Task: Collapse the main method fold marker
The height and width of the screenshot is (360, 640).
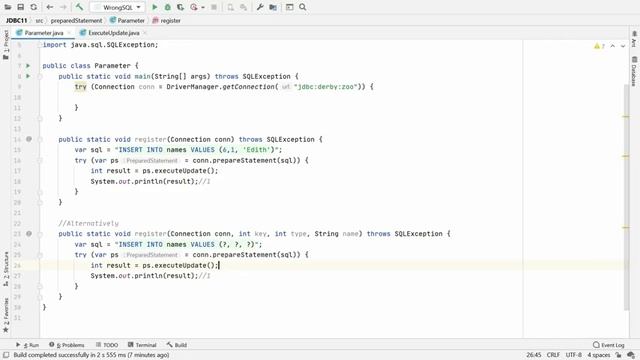Action: (x=40, y=76)
